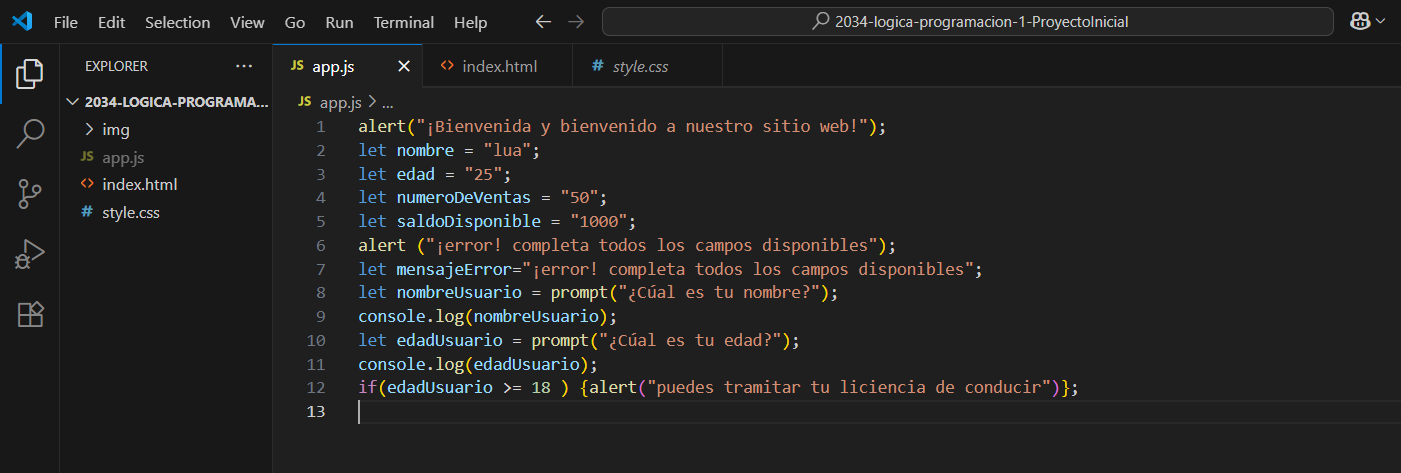Close the app.js editor tab
Image resolution: width=1401 pixels, height=473 pixels.
pos(404,66)
